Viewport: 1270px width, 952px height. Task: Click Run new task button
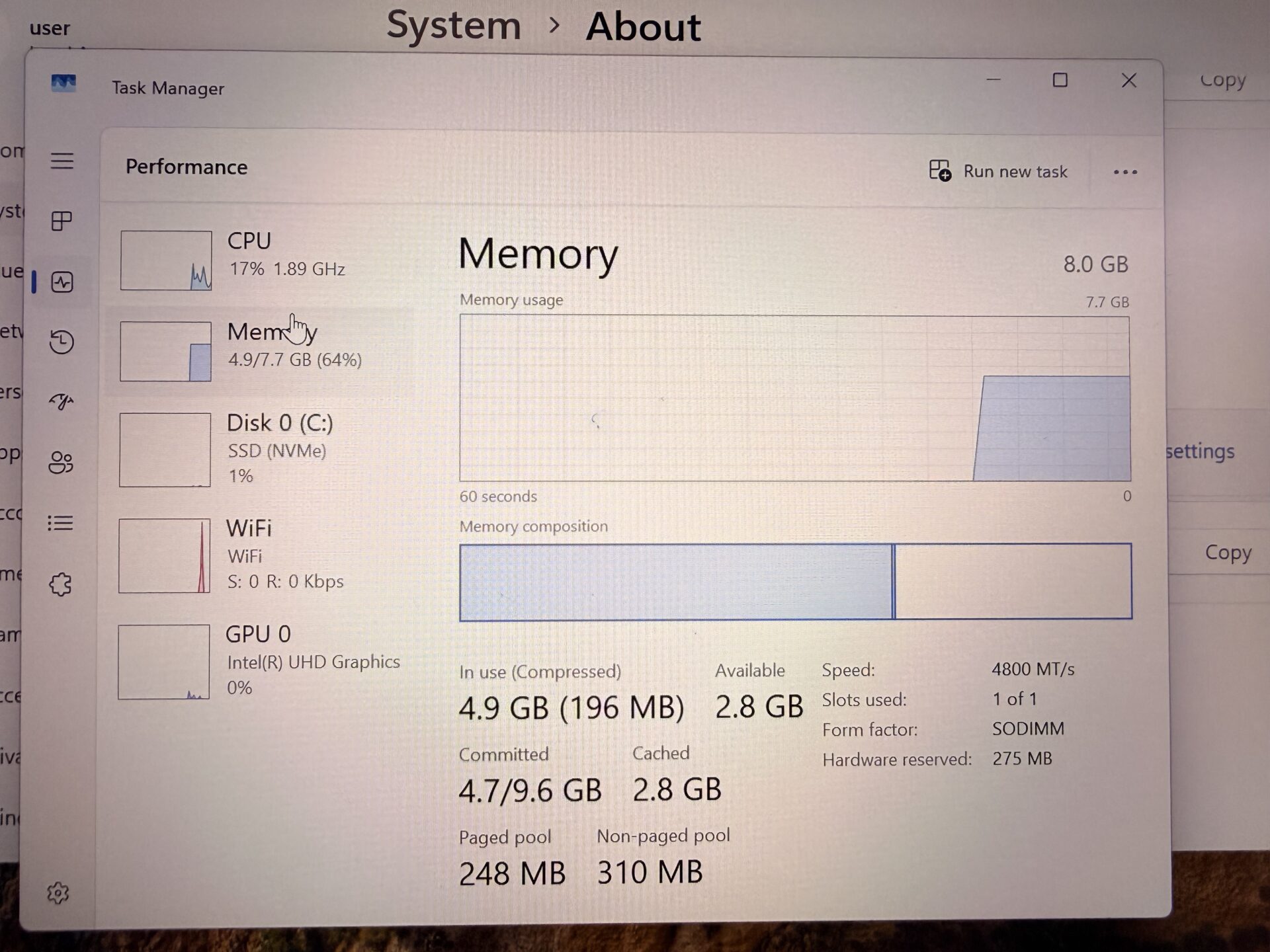[x=998, y=171]
